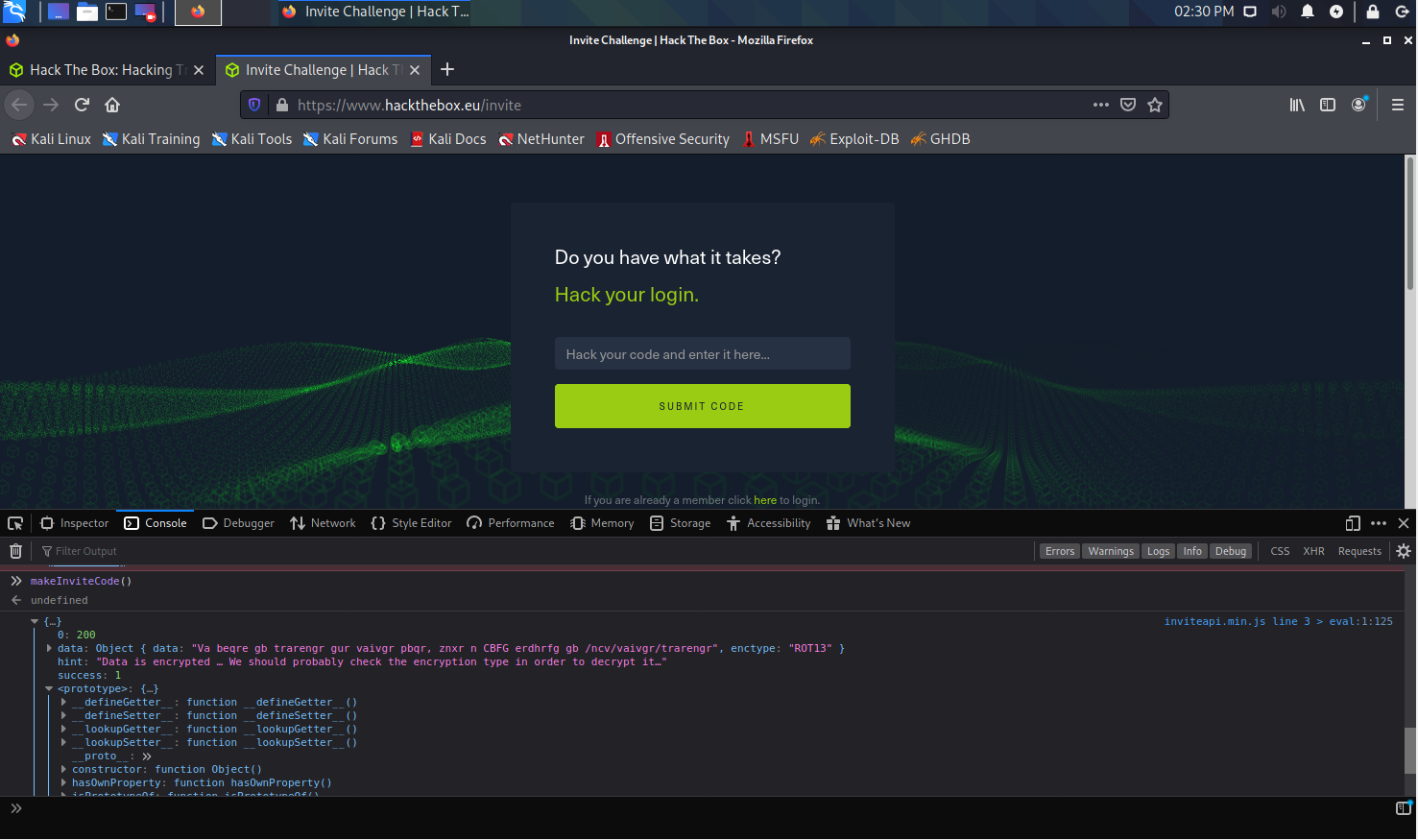
Task: Toggle the Info filter button
Action: [x=1192, y=551]
